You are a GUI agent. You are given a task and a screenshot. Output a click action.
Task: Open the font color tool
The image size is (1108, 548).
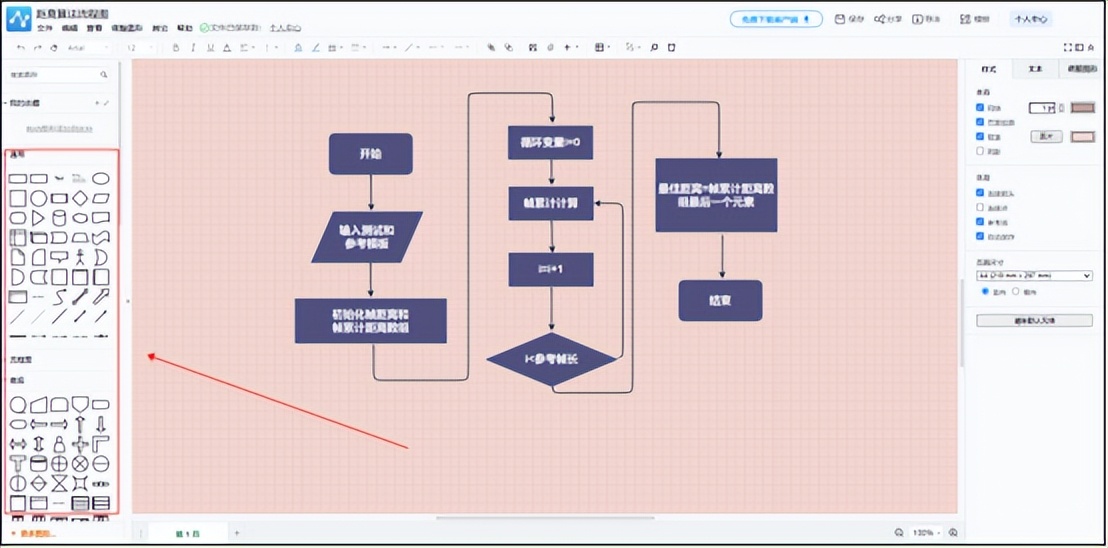click(x=227, y=48)
